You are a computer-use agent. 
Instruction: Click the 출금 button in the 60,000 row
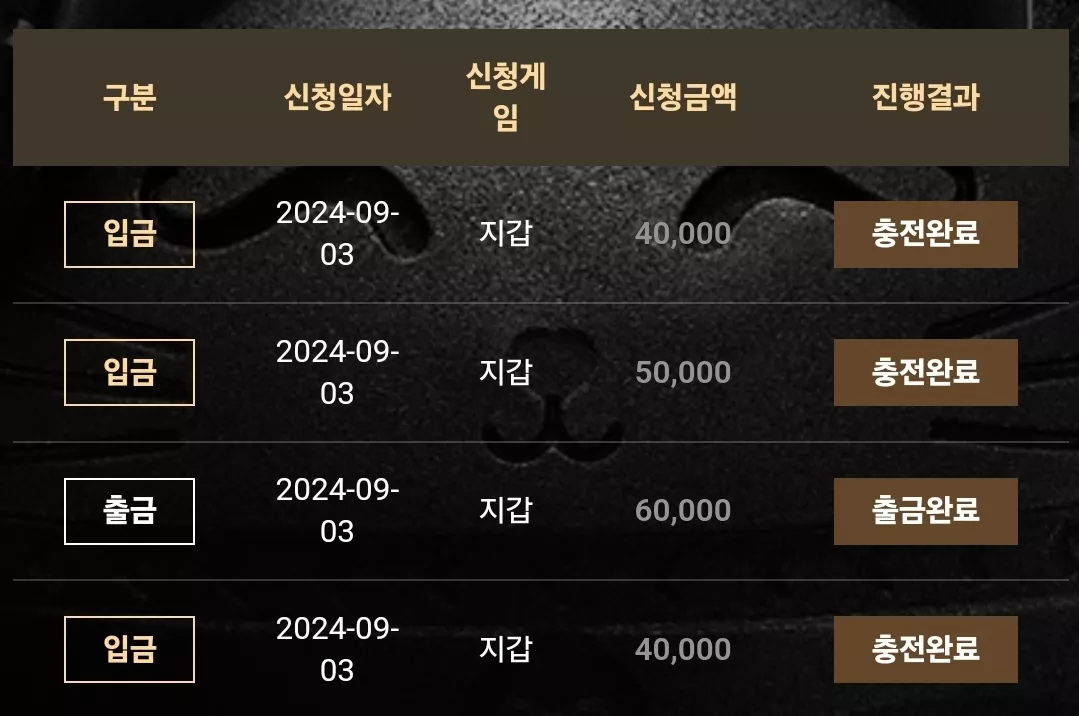click(x=129, y=511)
